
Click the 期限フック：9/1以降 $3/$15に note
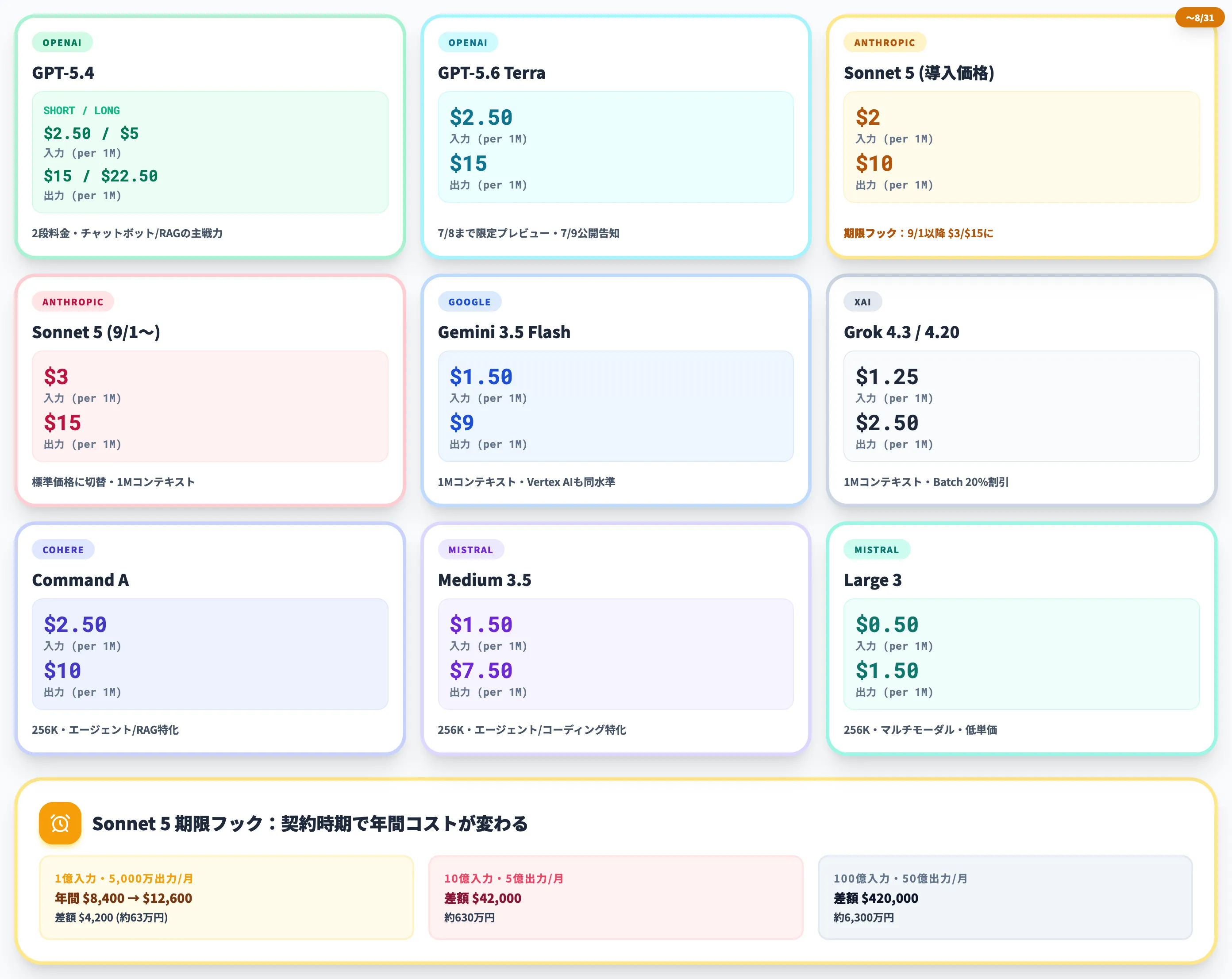[918, 233]
